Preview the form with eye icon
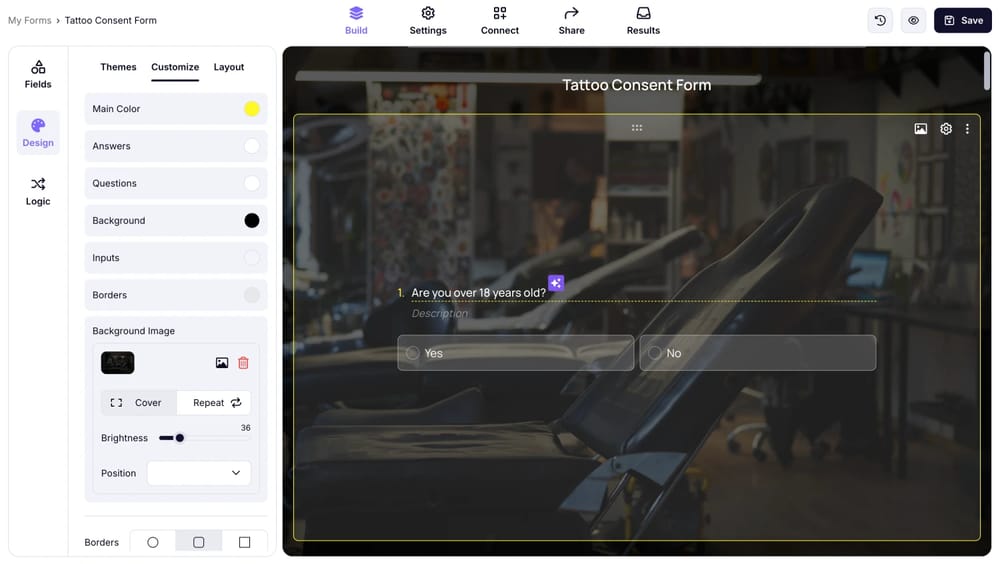The width and height of the screenshot is (1000, 564). click(913, 20)
